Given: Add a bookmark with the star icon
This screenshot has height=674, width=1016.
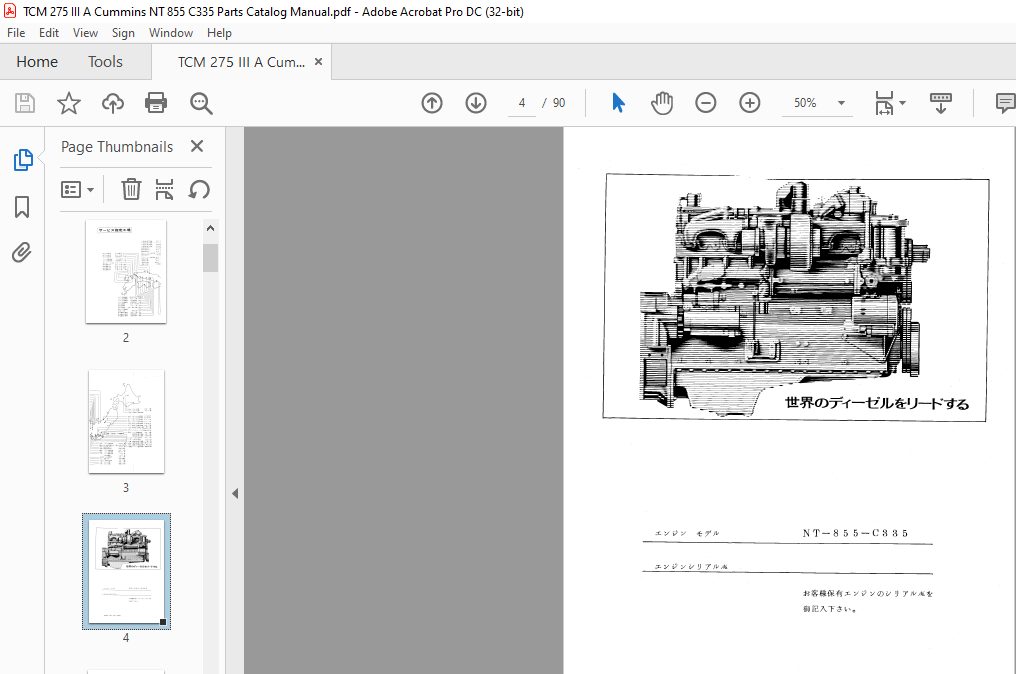Looking at the screenshot, I should (69, 103).
